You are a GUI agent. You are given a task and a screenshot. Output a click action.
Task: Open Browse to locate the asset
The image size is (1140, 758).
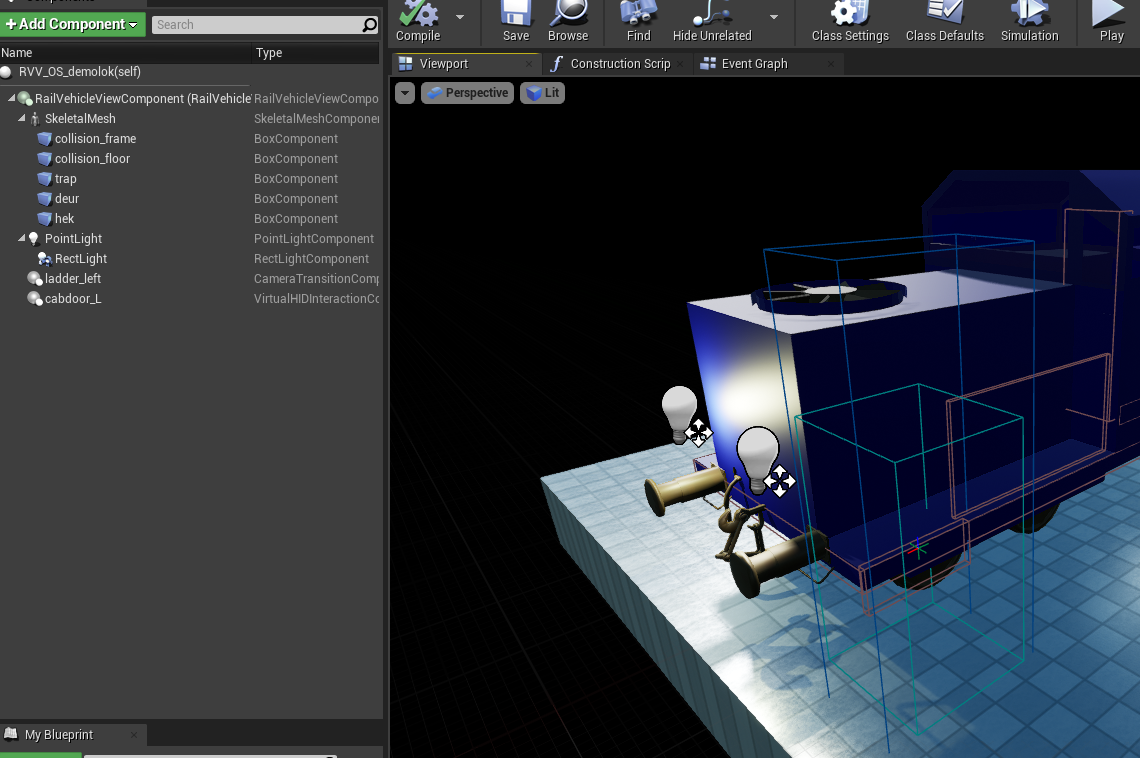coord(568,14)
